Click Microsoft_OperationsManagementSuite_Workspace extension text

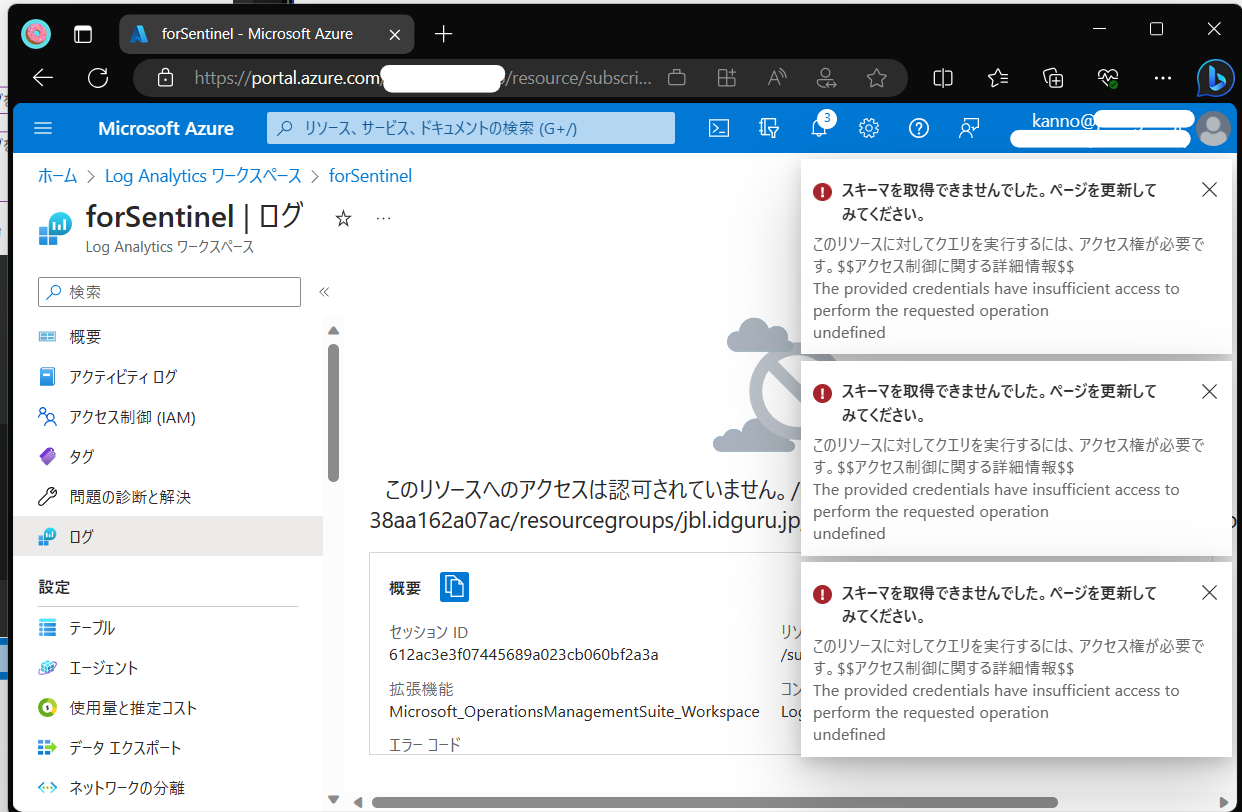574,712
